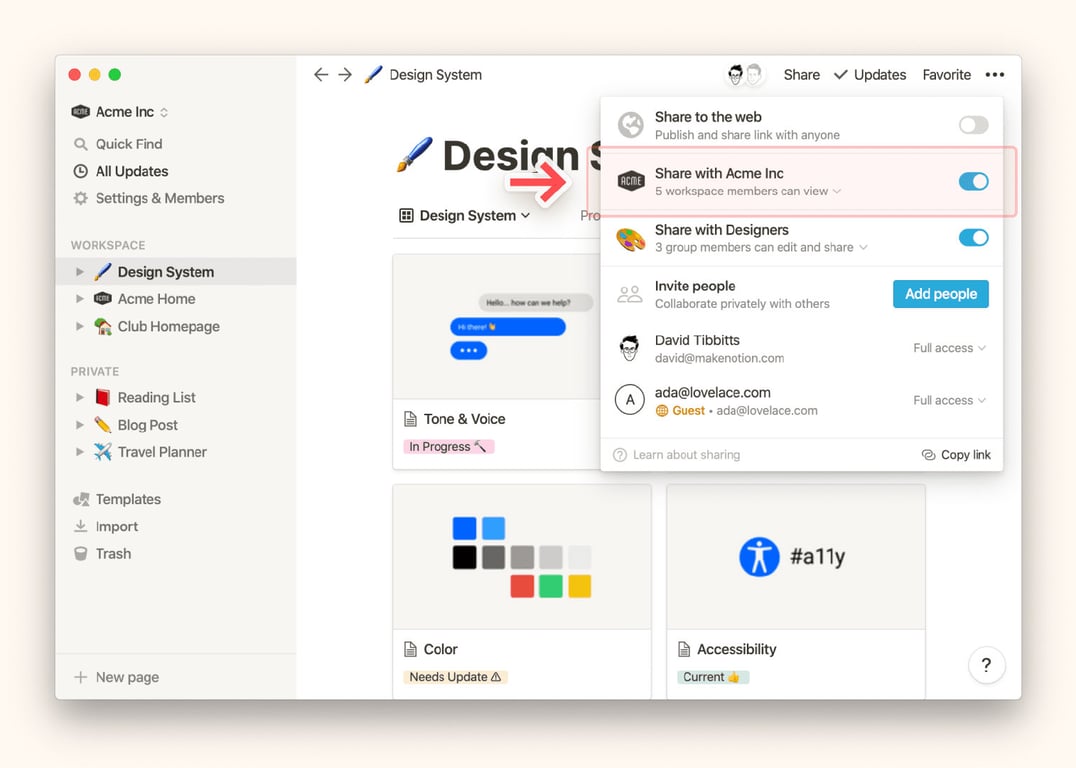Click the green swatch in Color card

click(551, 586)
